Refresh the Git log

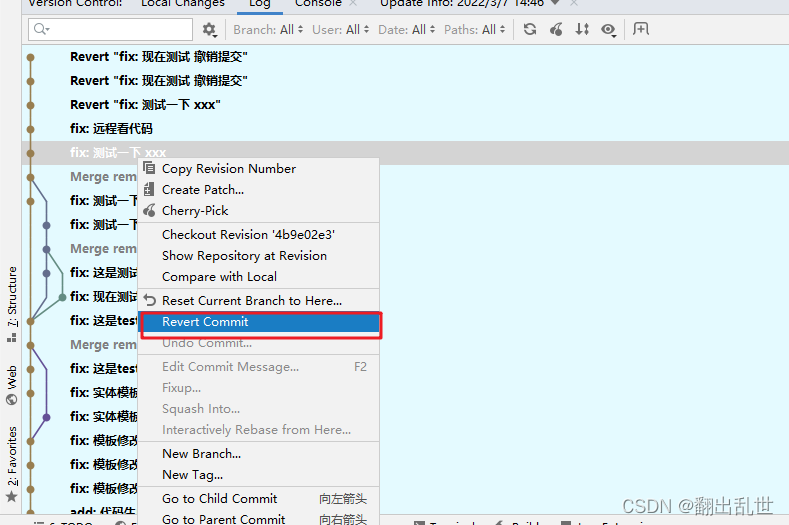point(529,29)
